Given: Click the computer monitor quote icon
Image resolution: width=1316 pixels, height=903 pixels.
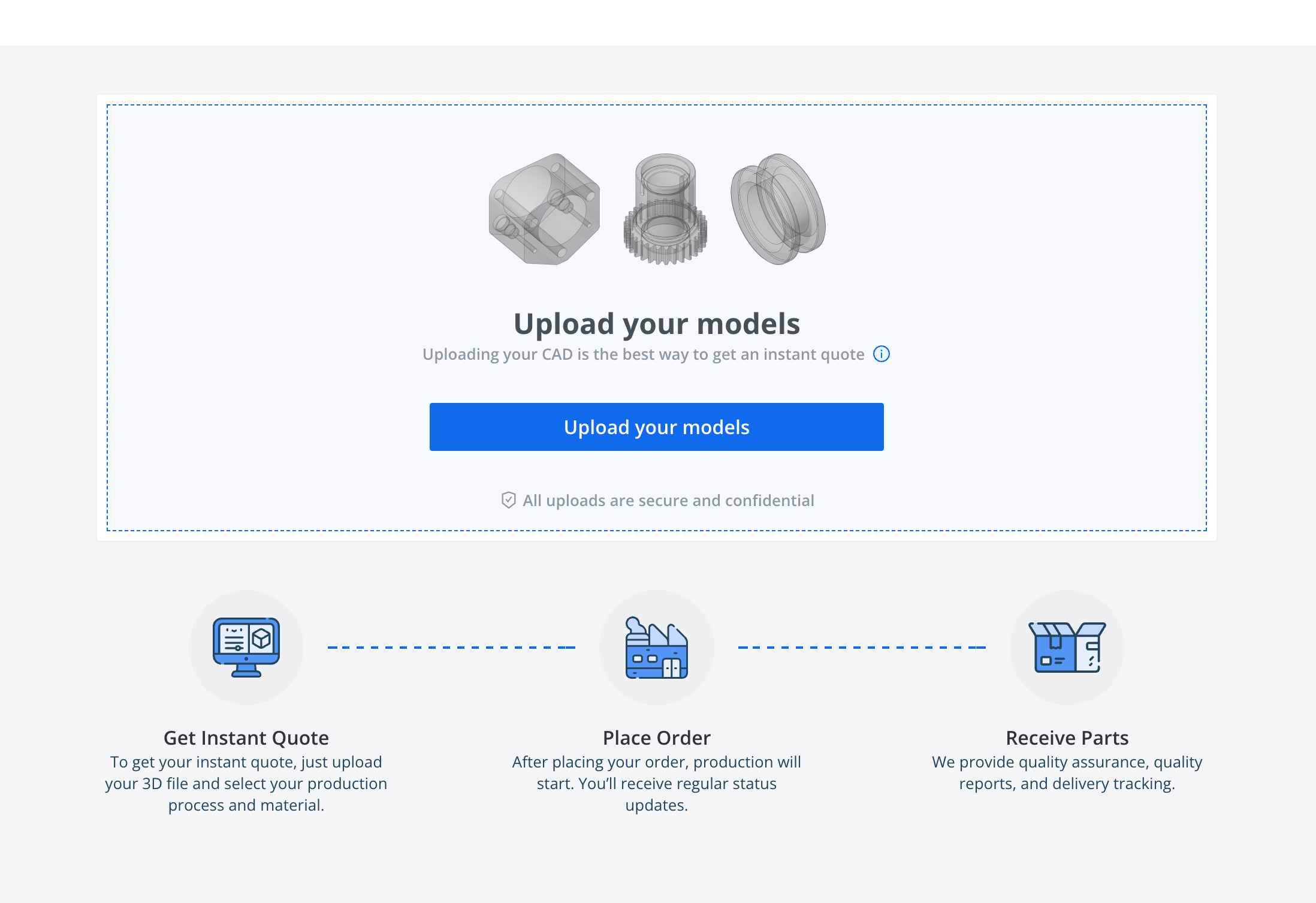Looking at the screenshot, I should coord(246,647).
